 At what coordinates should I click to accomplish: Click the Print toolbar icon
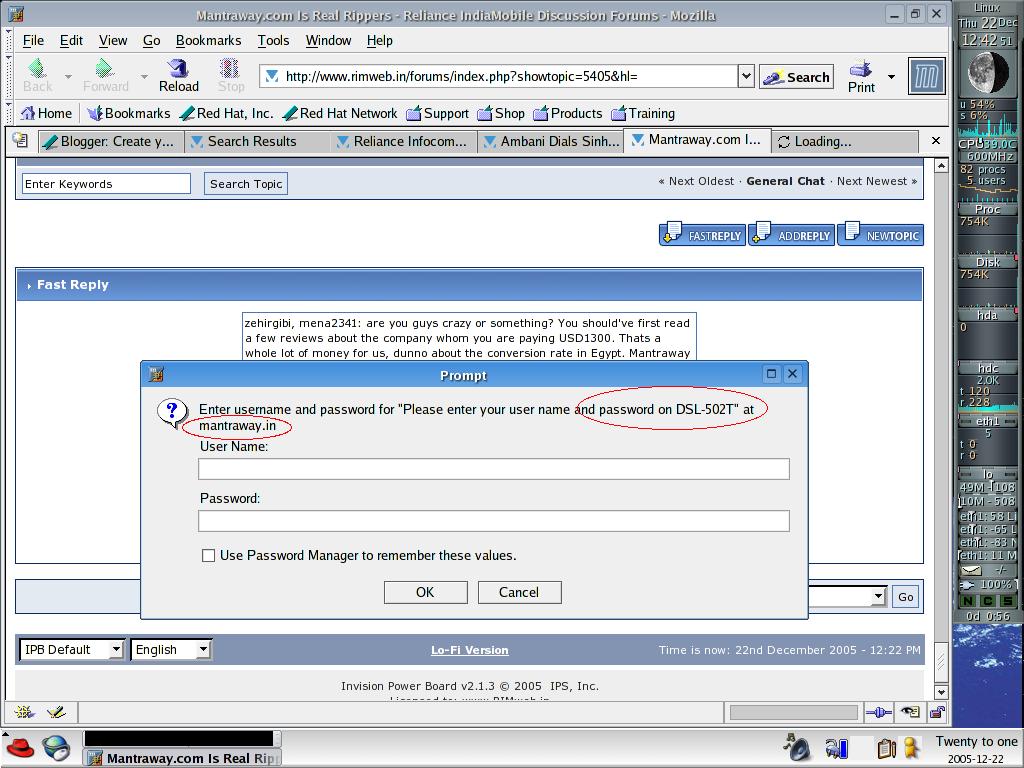point(861,76)
